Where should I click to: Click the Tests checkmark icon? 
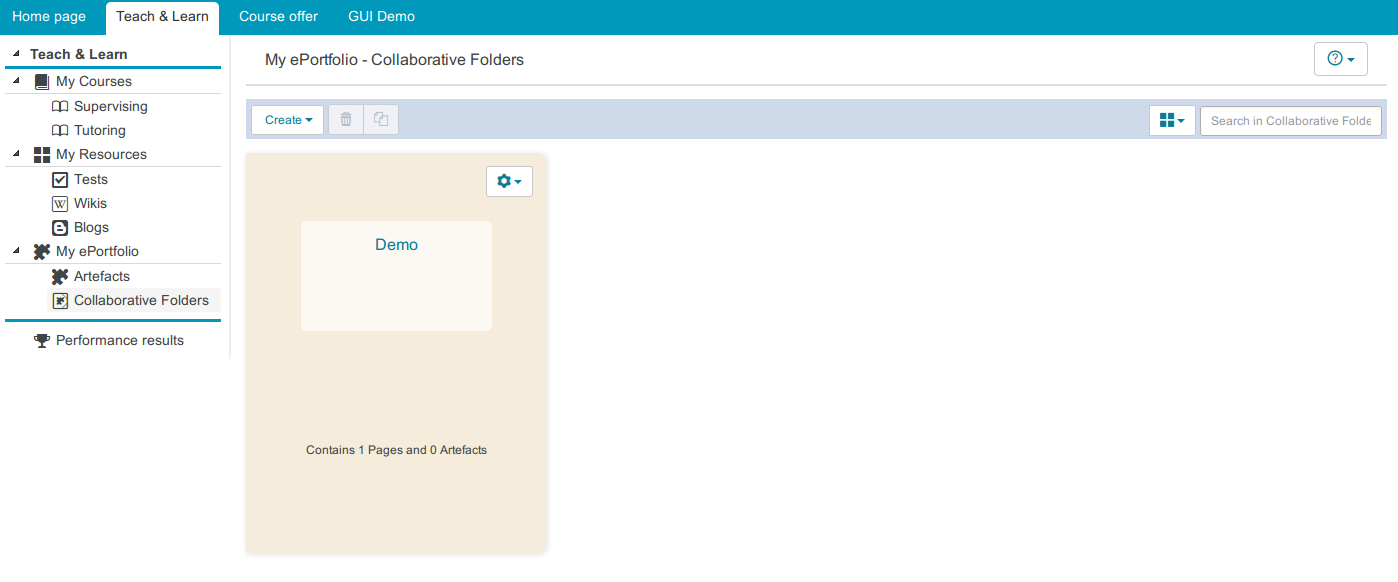(x=60, y=180)
